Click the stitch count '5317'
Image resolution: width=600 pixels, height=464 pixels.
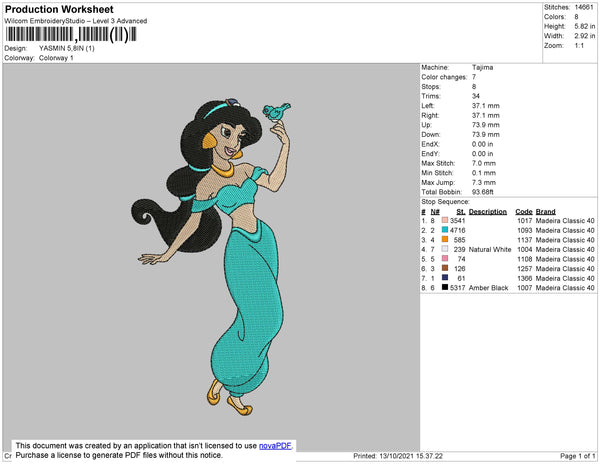click(458, 288)
